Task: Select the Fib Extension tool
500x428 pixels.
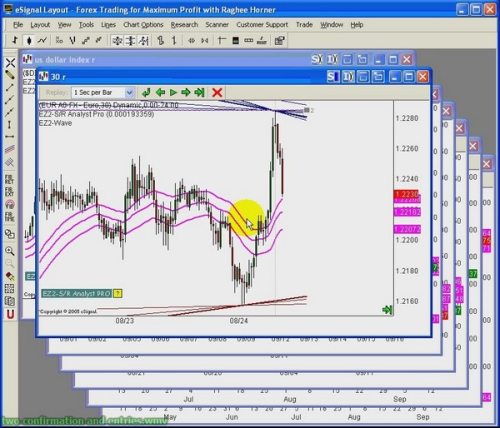Action: [9, 191]
